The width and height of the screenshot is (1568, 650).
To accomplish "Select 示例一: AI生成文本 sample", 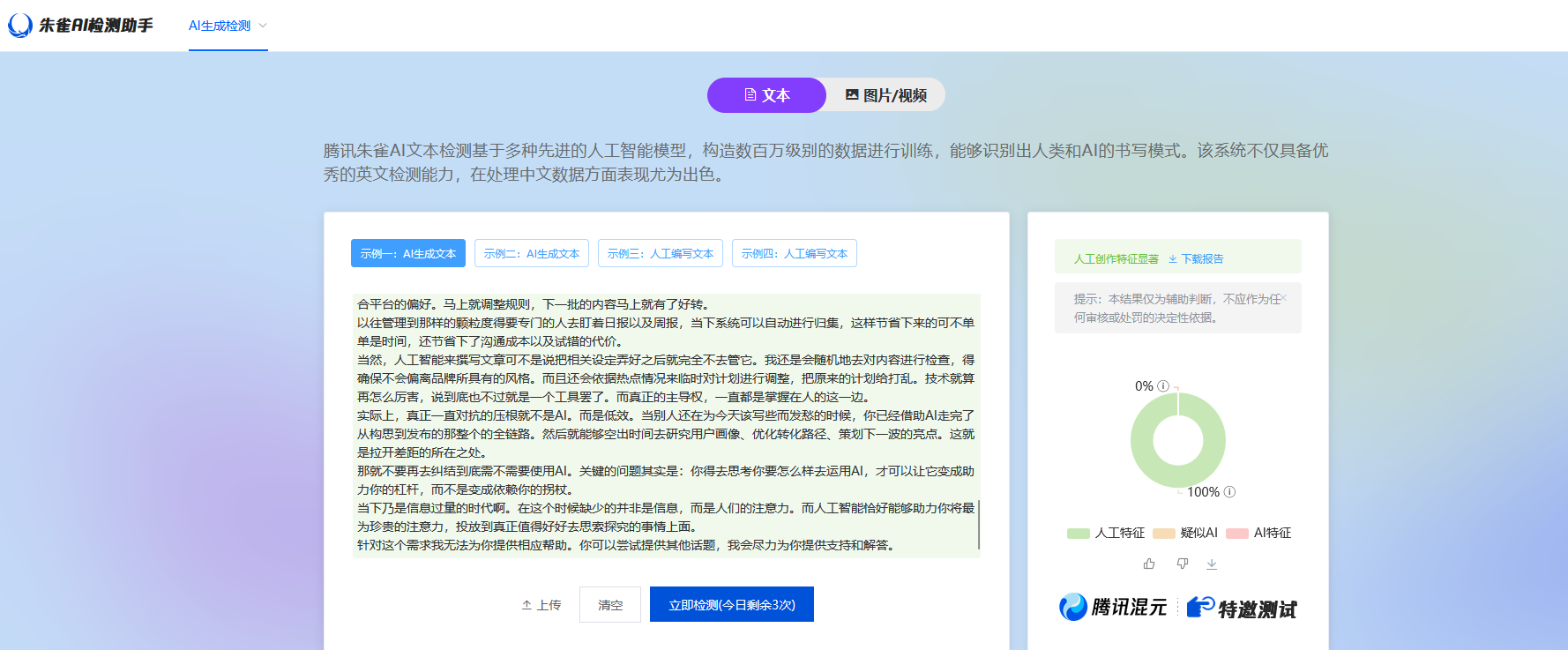I will click(407, 254).
